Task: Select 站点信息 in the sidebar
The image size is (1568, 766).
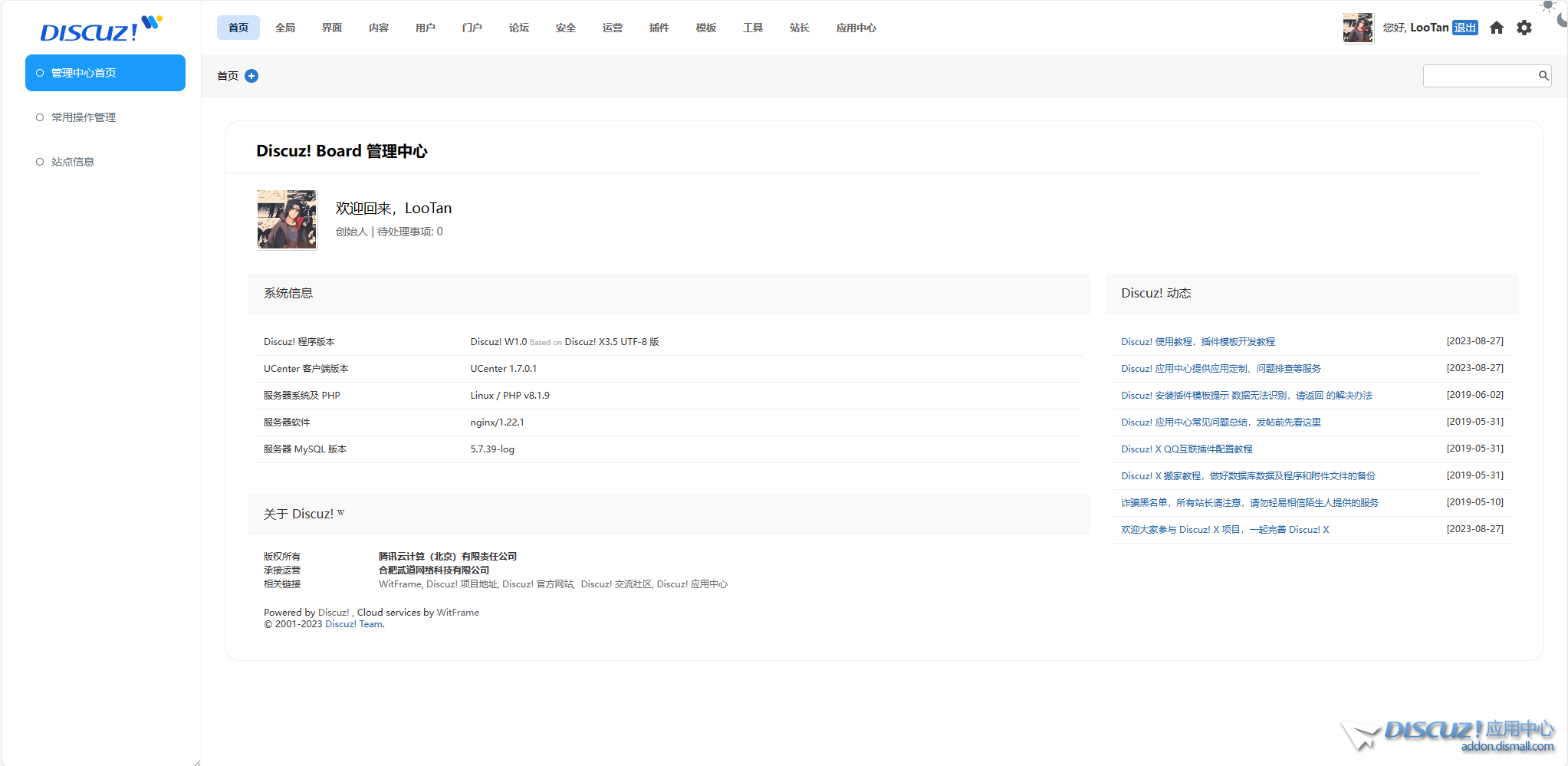Action: click(x=105, y=162)
